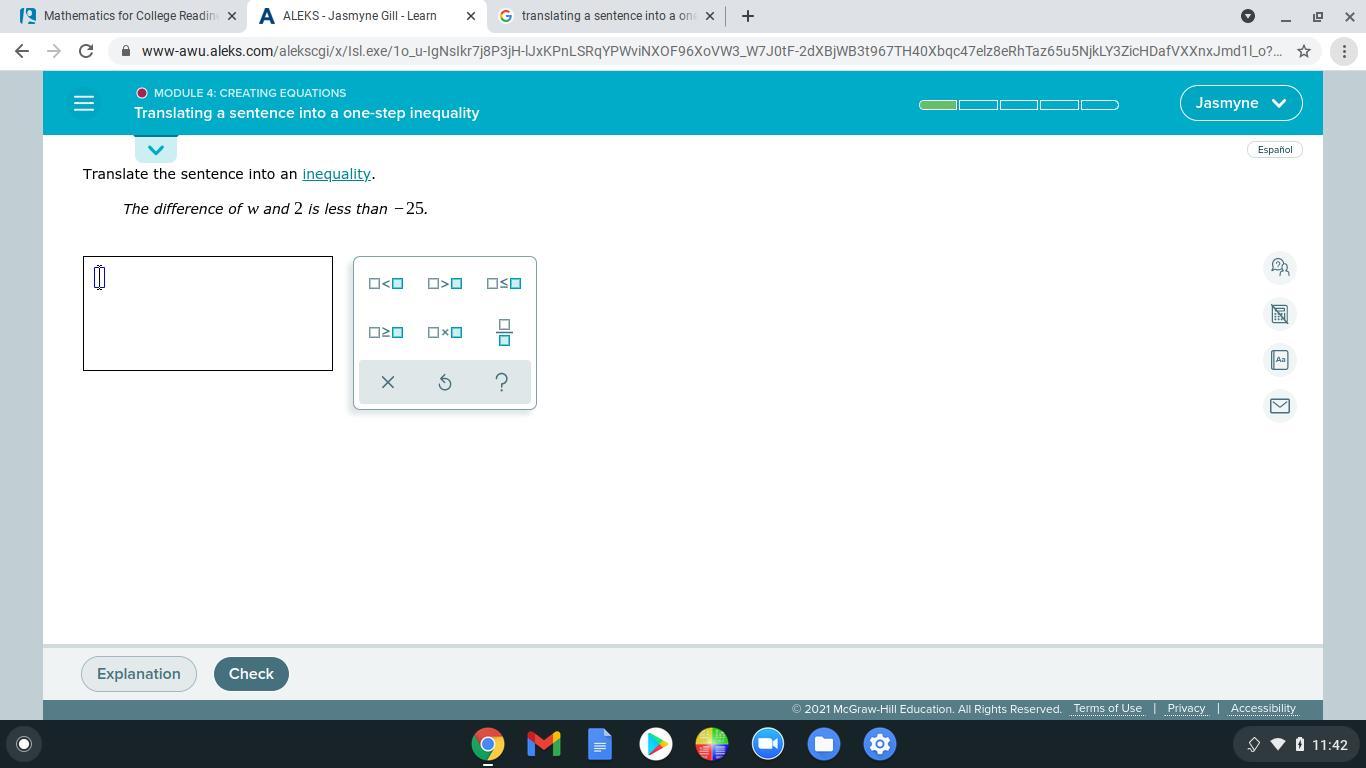This screenshot has width=1366, height=768.
Task: Open the ChromeOS launcher
Action: click(24, 744)
